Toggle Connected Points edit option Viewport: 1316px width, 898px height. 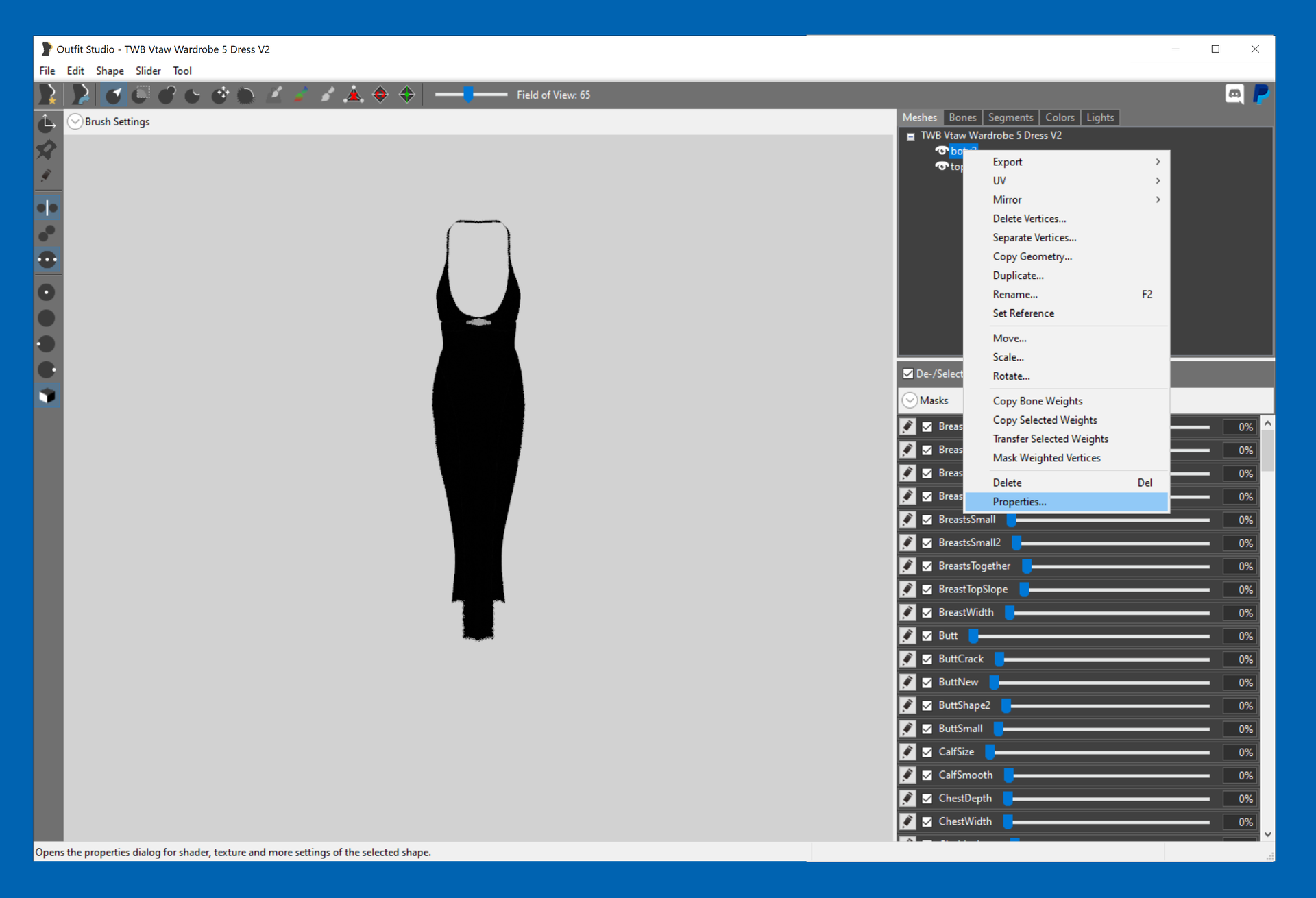point(47,233)
